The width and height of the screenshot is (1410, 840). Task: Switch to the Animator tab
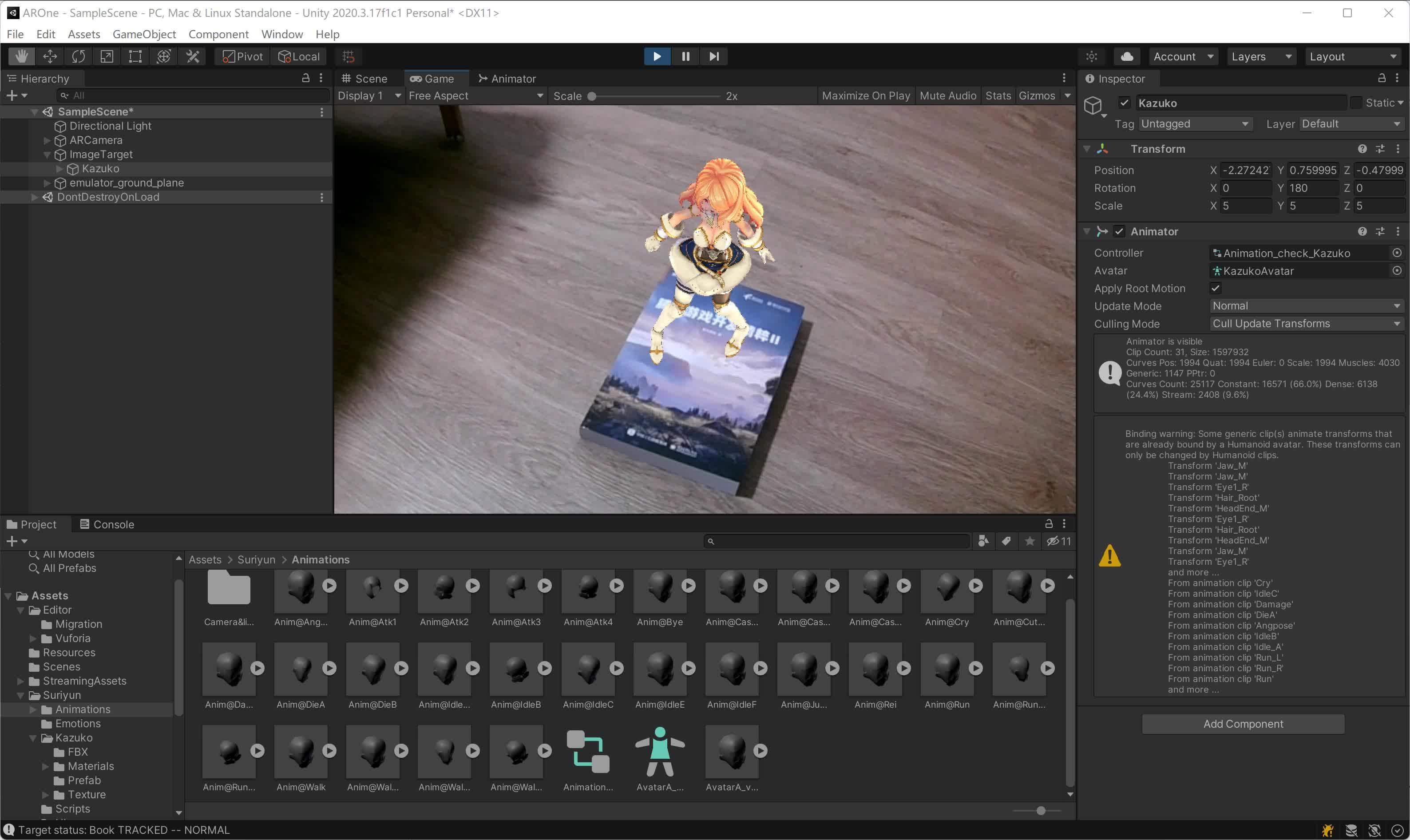507,79
